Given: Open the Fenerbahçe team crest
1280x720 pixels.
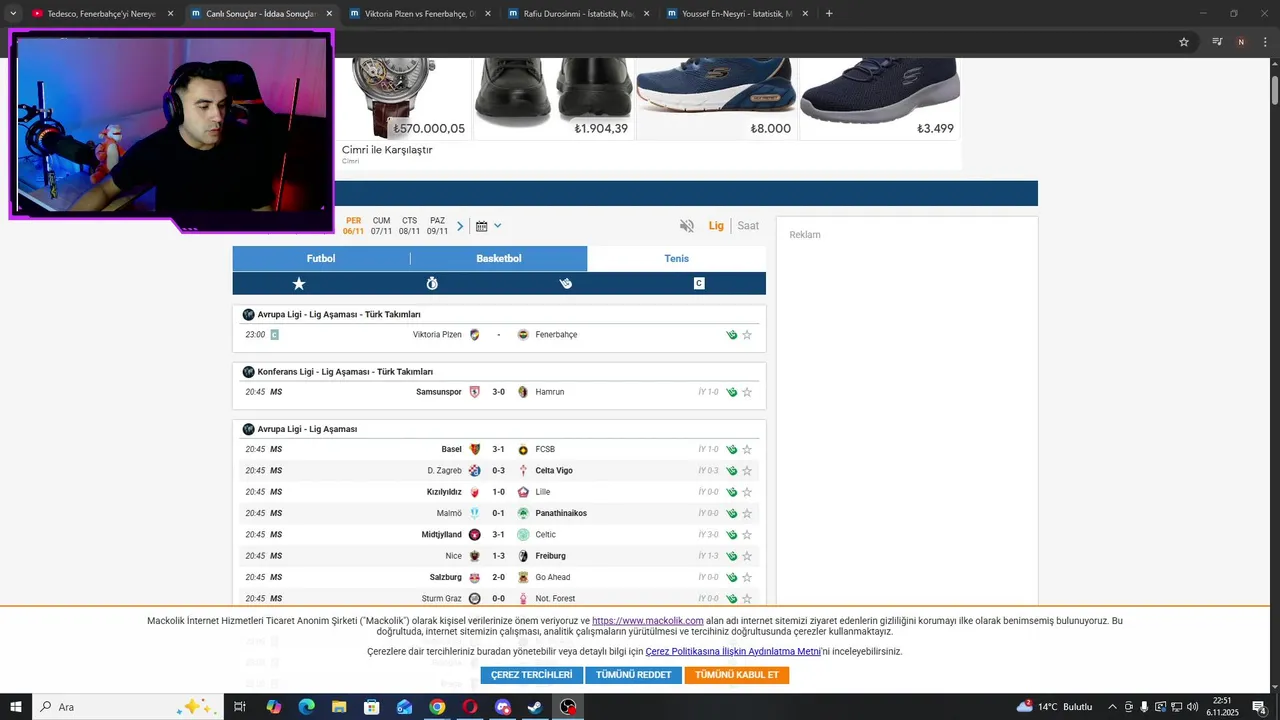Looking at the screenshot, I should click(523, 335).
